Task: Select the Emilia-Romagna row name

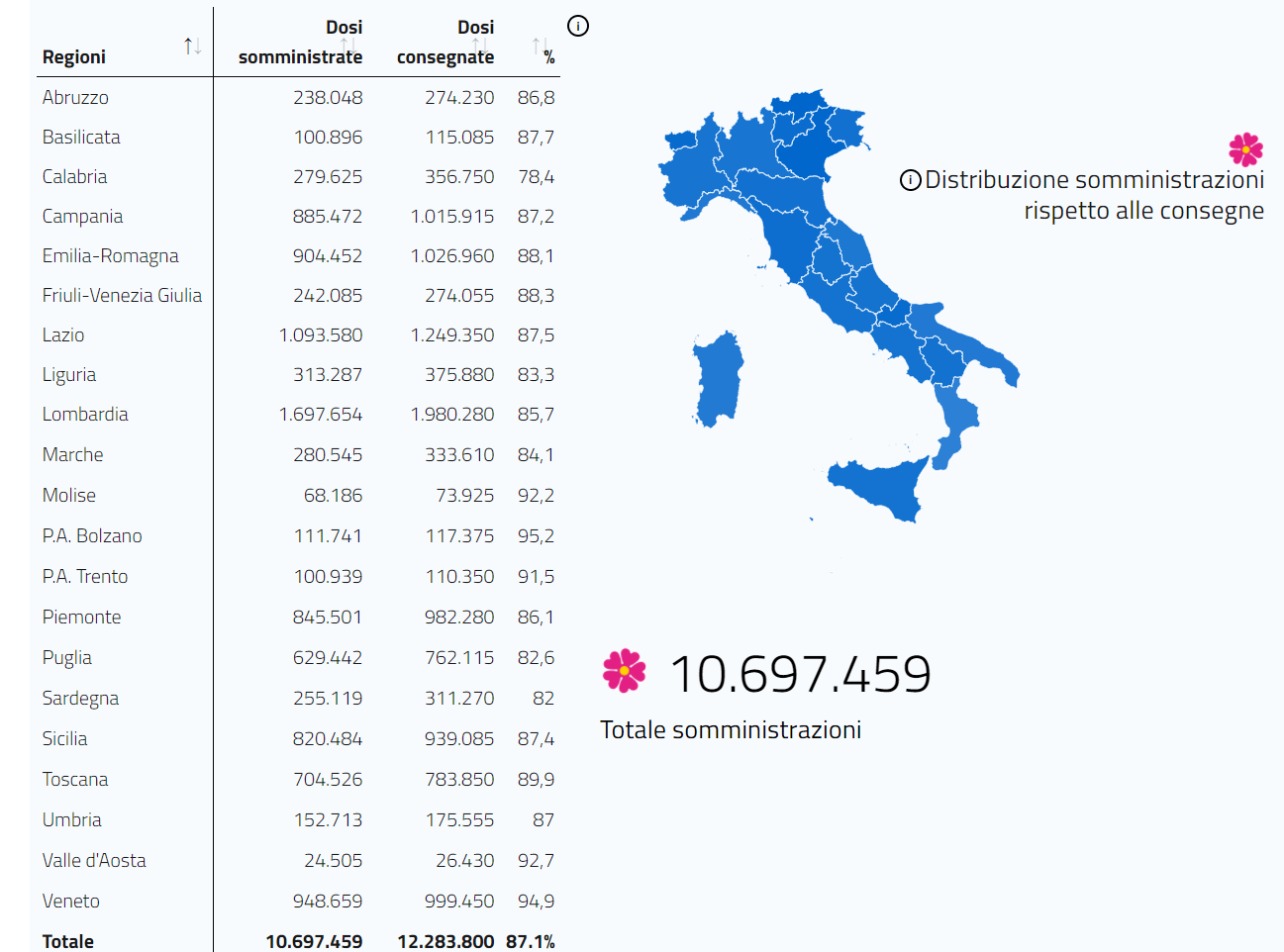Action: 110,255
